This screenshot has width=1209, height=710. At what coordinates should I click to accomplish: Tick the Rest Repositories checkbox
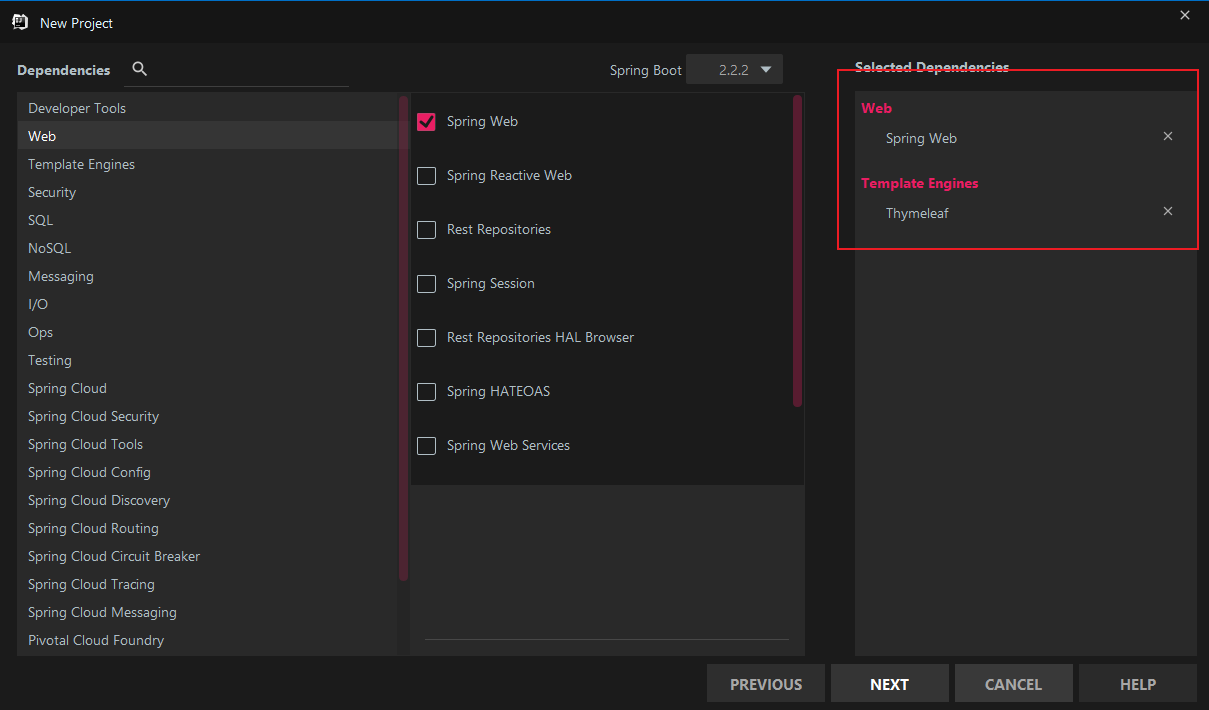(x=427, y=230)
